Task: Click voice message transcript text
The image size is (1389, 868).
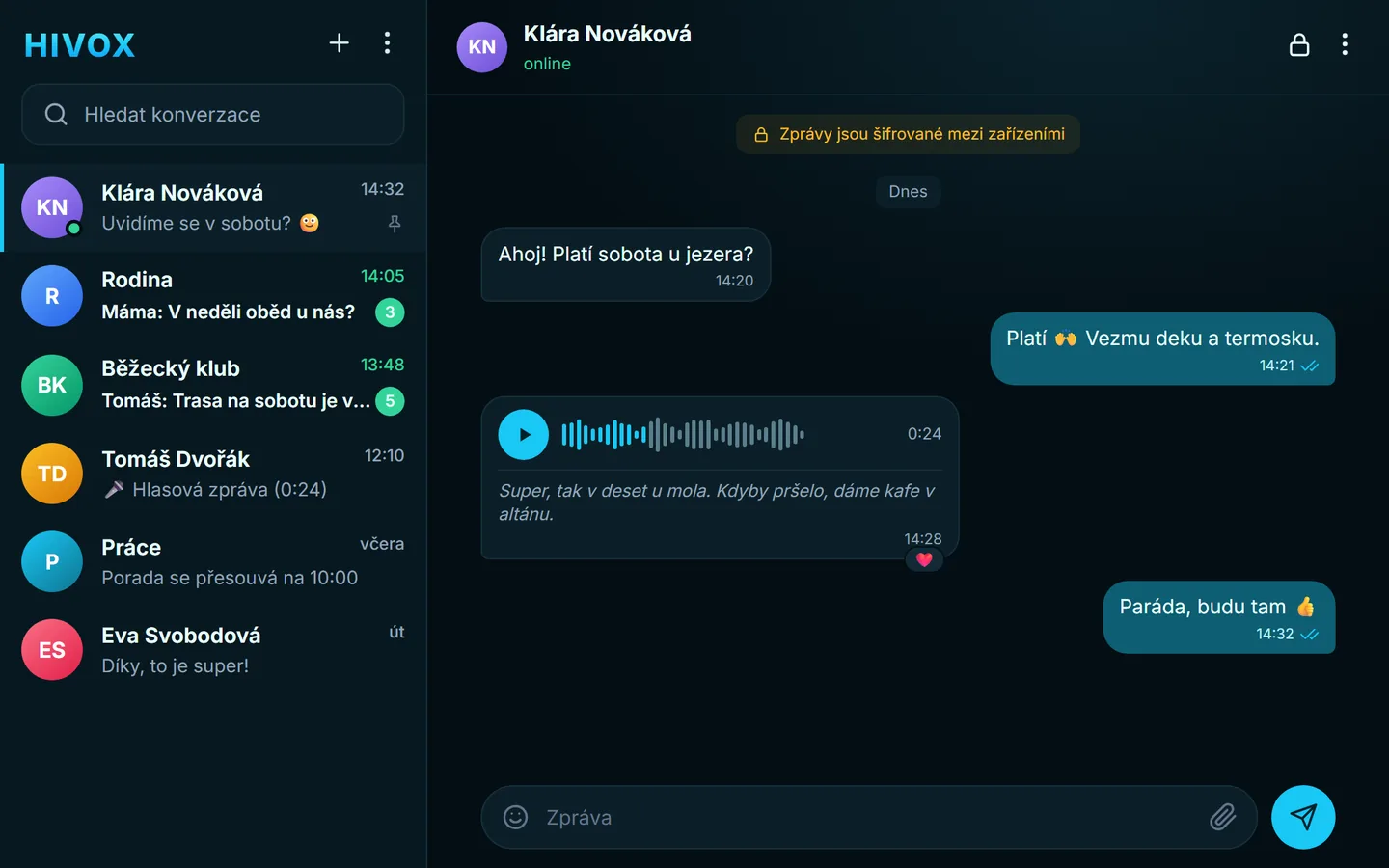Action: pos(717,502)
